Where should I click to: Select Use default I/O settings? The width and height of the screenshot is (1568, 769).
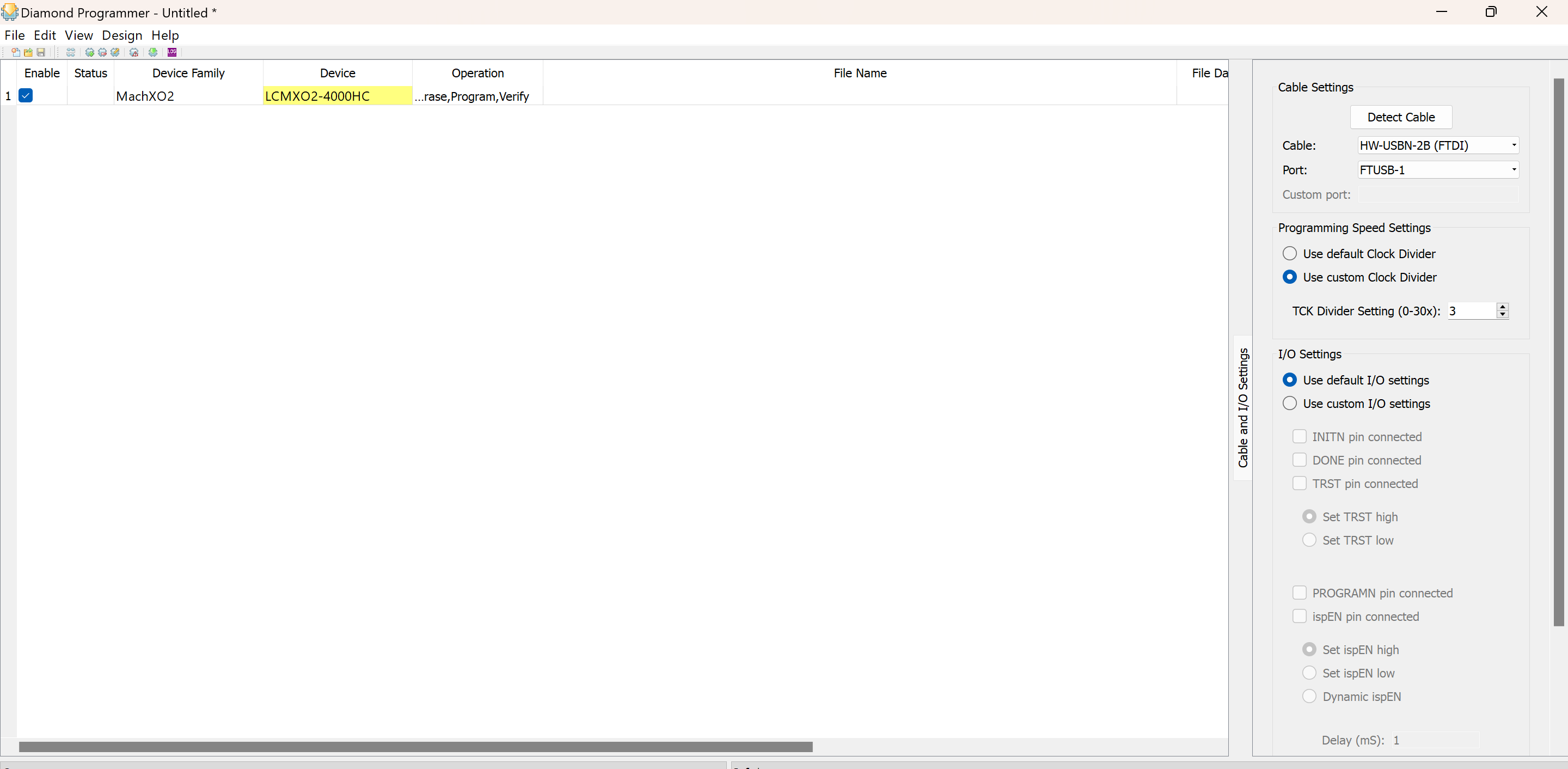click(x=1289, y=380)
